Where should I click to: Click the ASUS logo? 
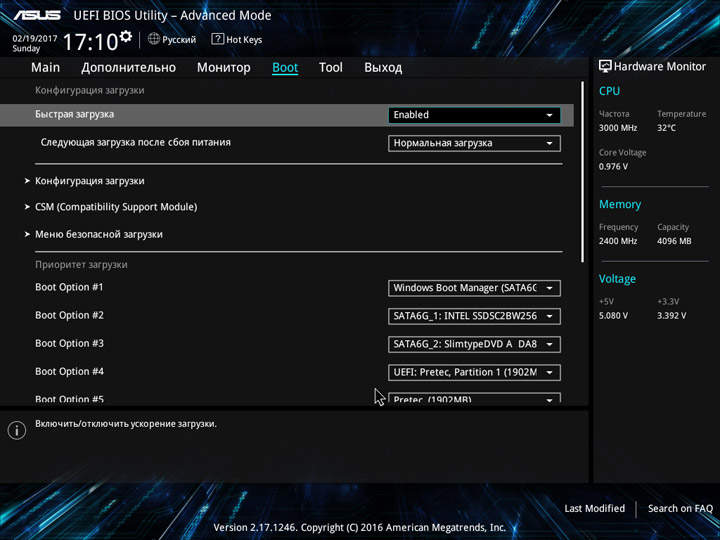pos(37,15)
